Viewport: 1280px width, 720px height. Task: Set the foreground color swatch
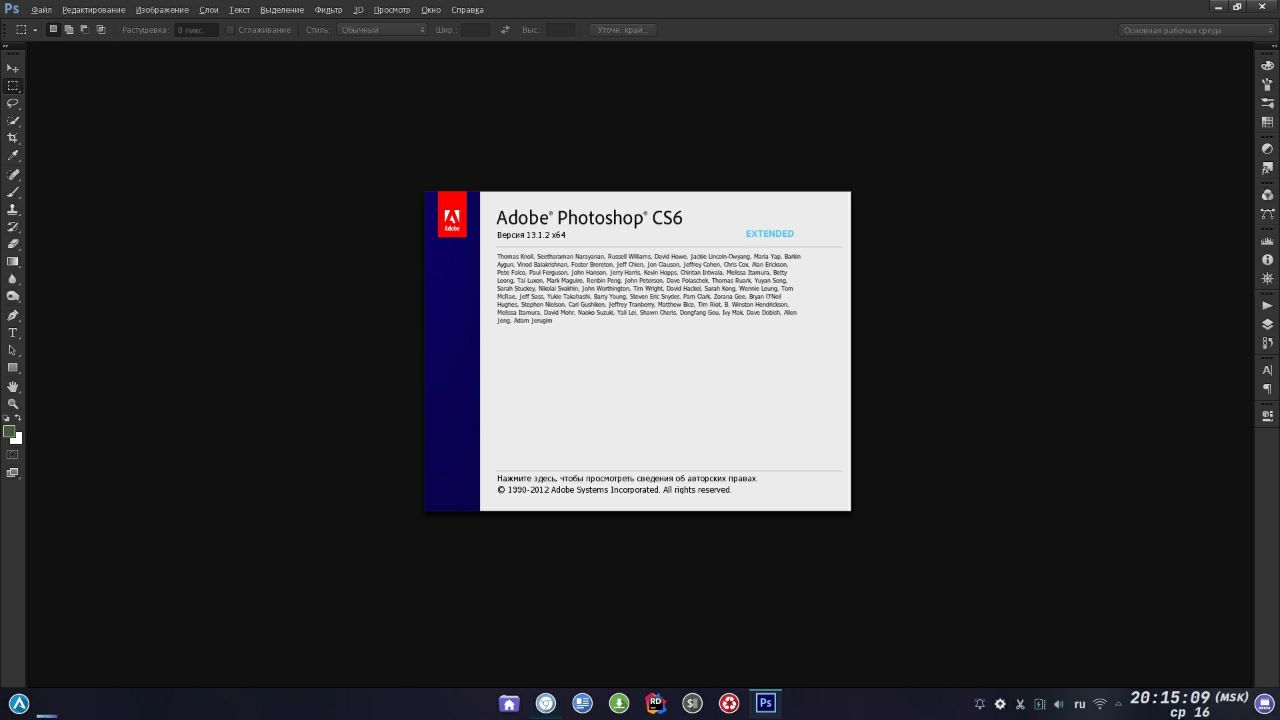9,432
